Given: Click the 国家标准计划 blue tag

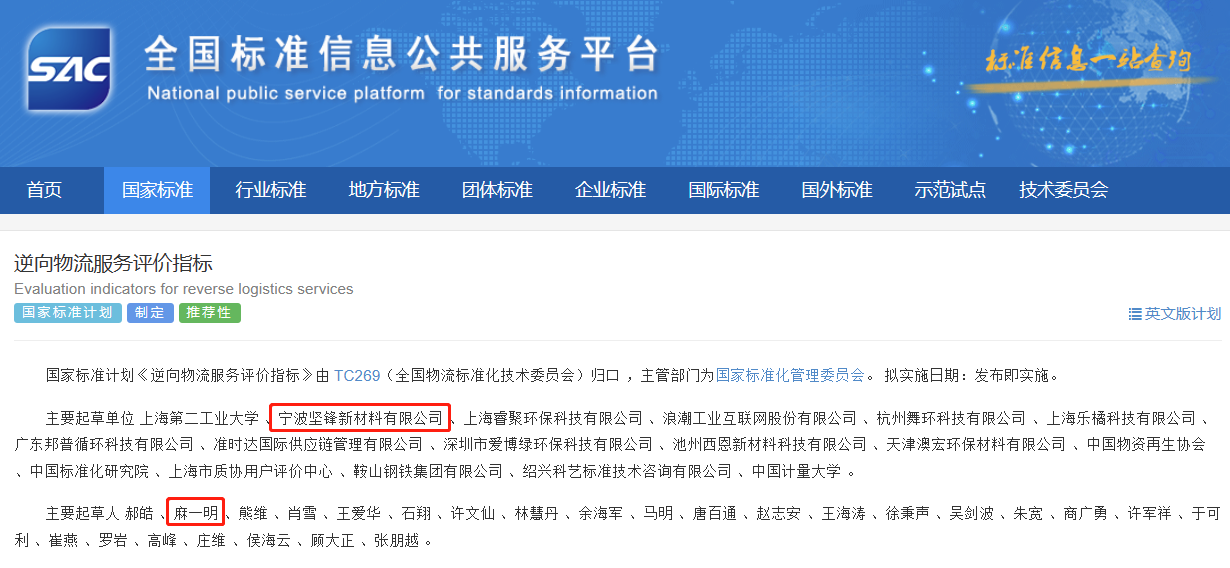Looking at the screenshot, I should coord(67,313).
